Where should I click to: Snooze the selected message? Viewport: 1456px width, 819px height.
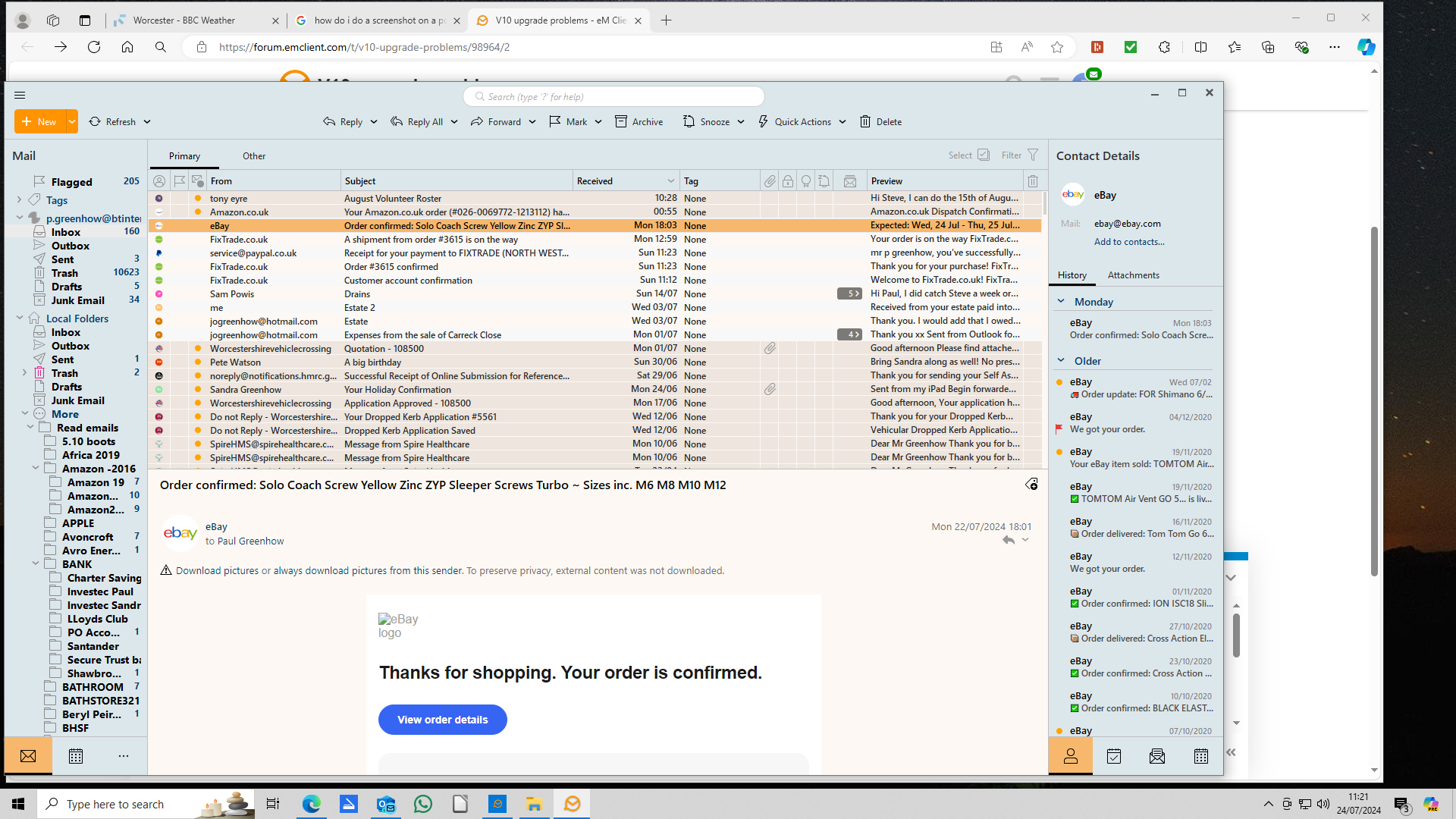(x=706, y=121)
